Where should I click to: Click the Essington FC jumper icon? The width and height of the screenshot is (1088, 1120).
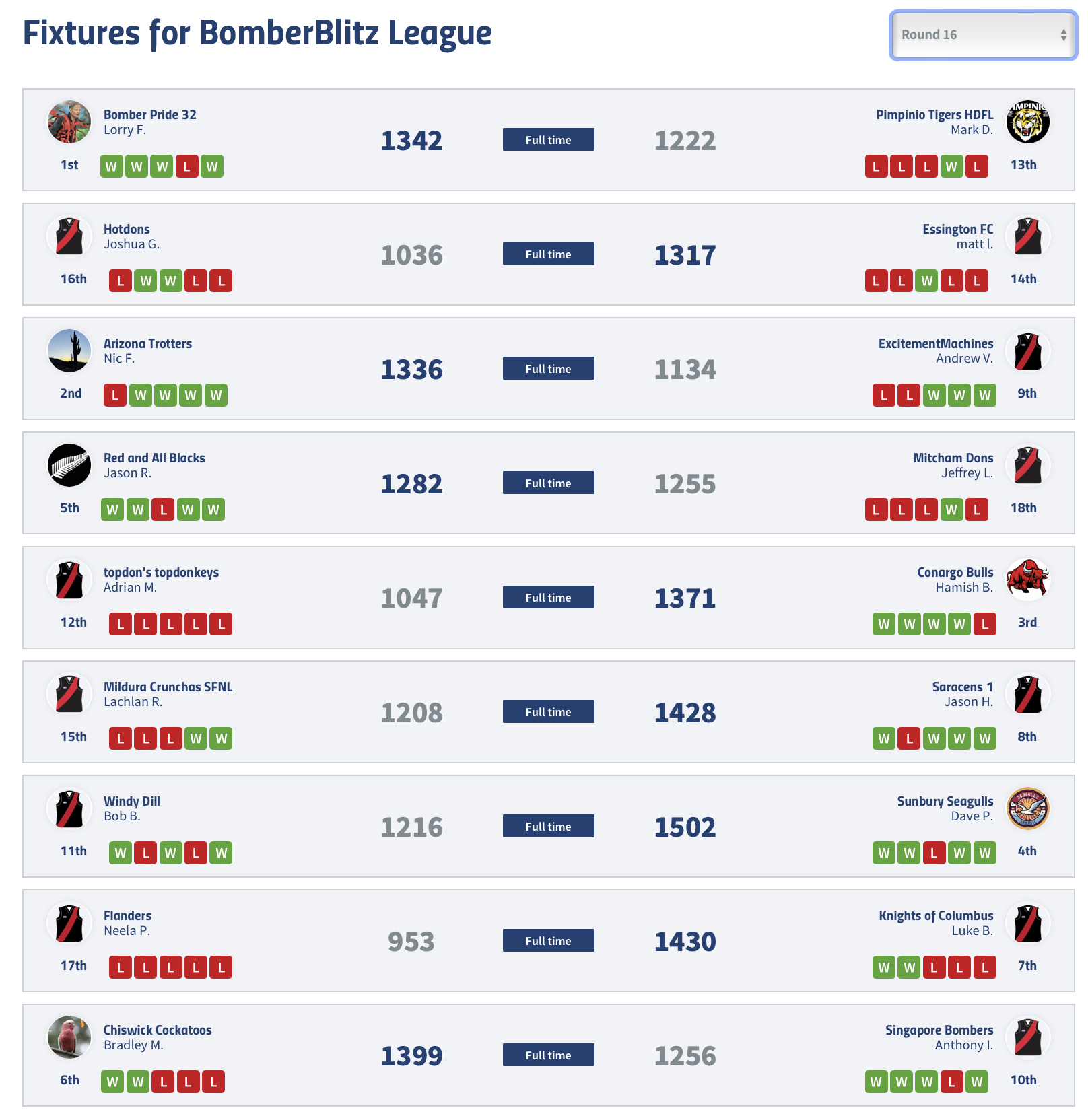[1027, 236]
